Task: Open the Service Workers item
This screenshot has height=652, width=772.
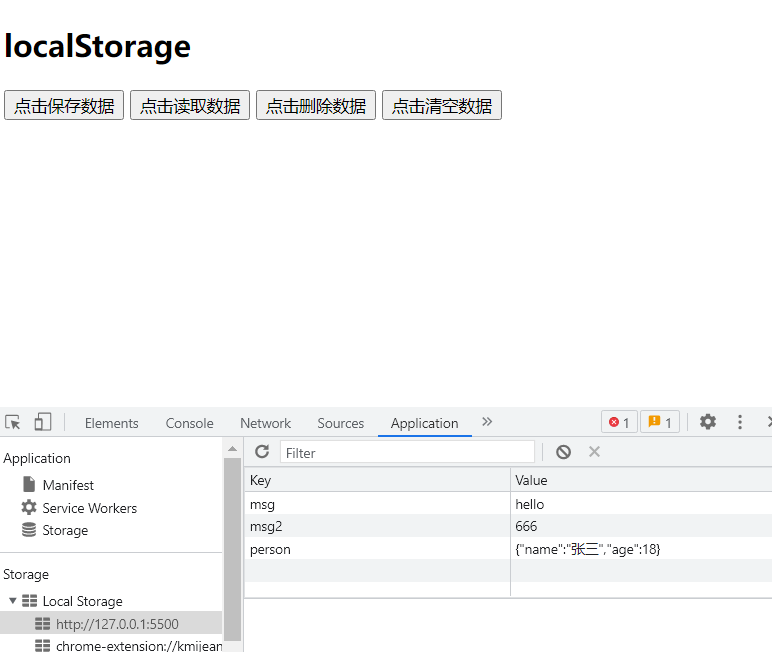Action: [90, 508]
